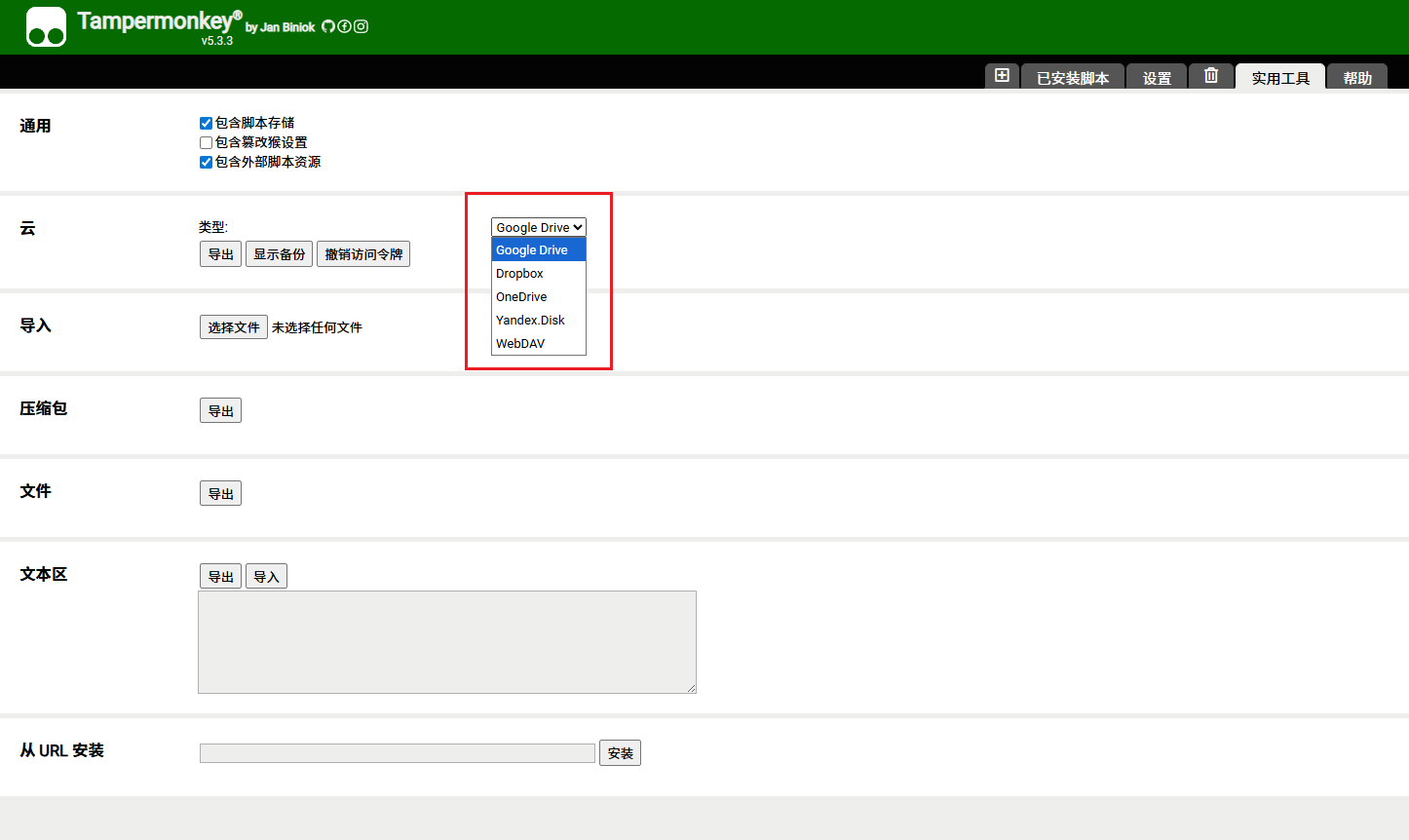Click the 显示备份 button
1409x840 pixels.
tap(279, 254)
